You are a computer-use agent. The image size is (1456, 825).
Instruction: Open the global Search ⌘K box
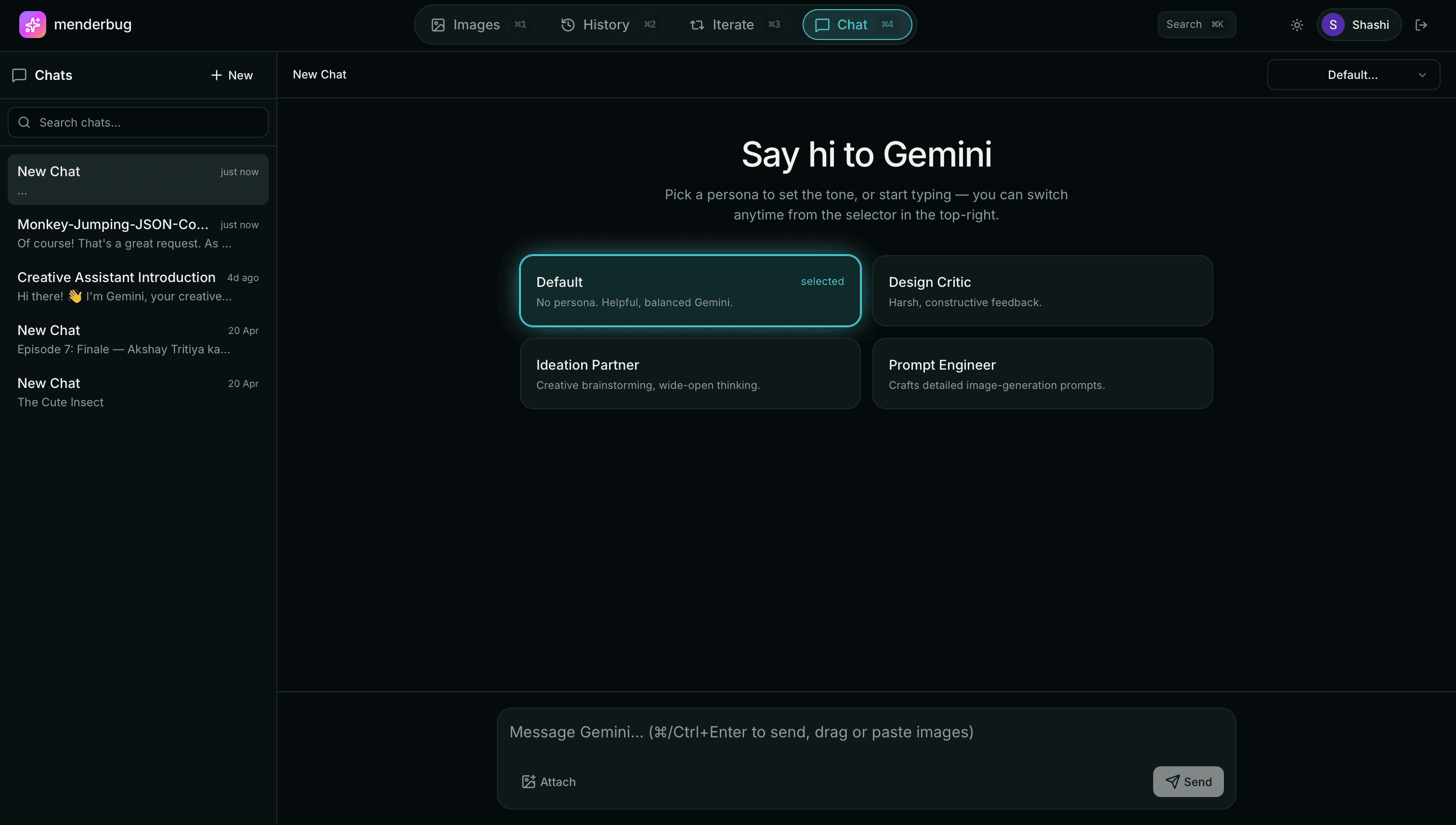[1196, 25]
